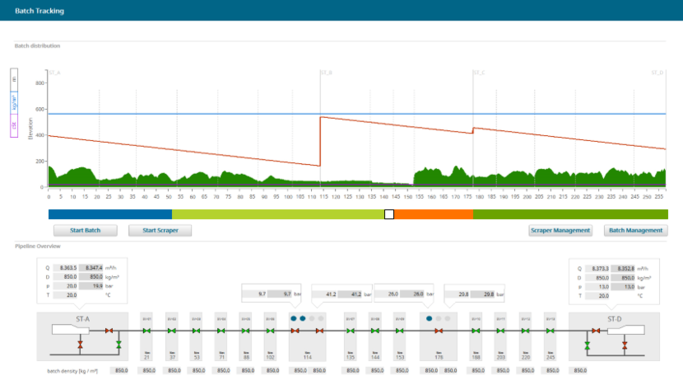
Task: Toggle the m elevation axis selector
Action: tap(14, 80)
